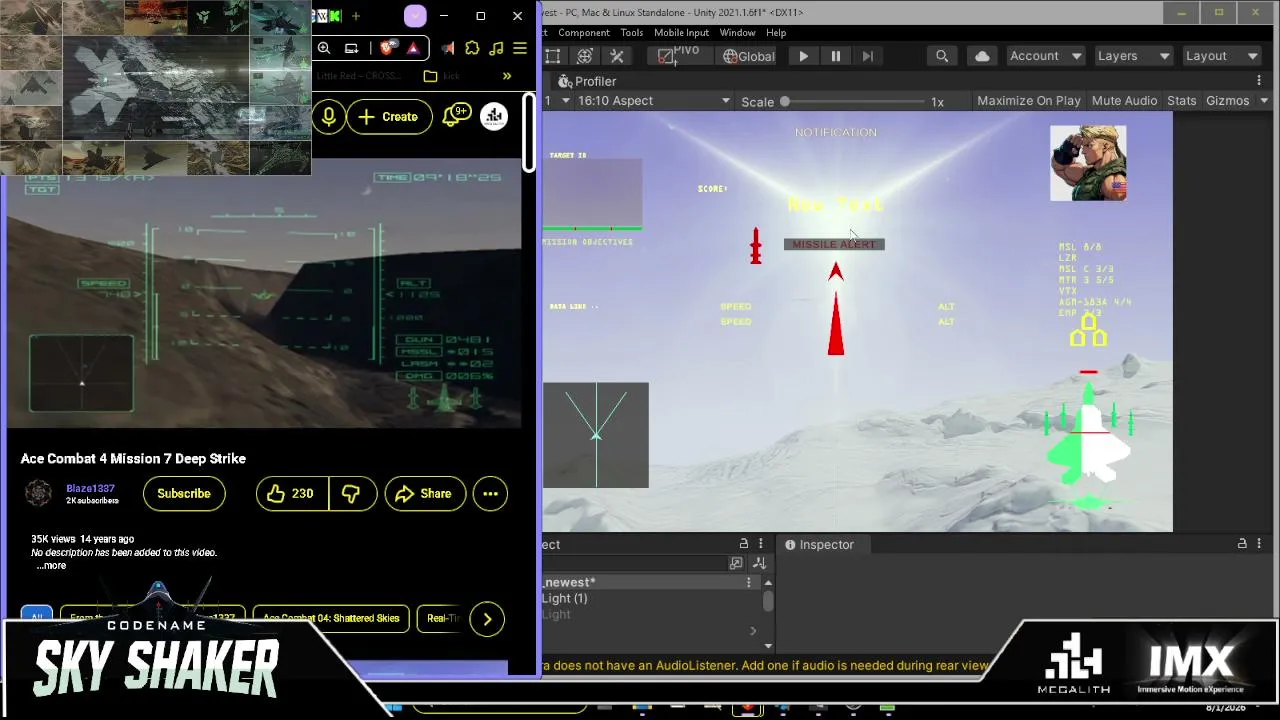
Task: Share the Ace Combat video
Action: [x=425, y=493]
